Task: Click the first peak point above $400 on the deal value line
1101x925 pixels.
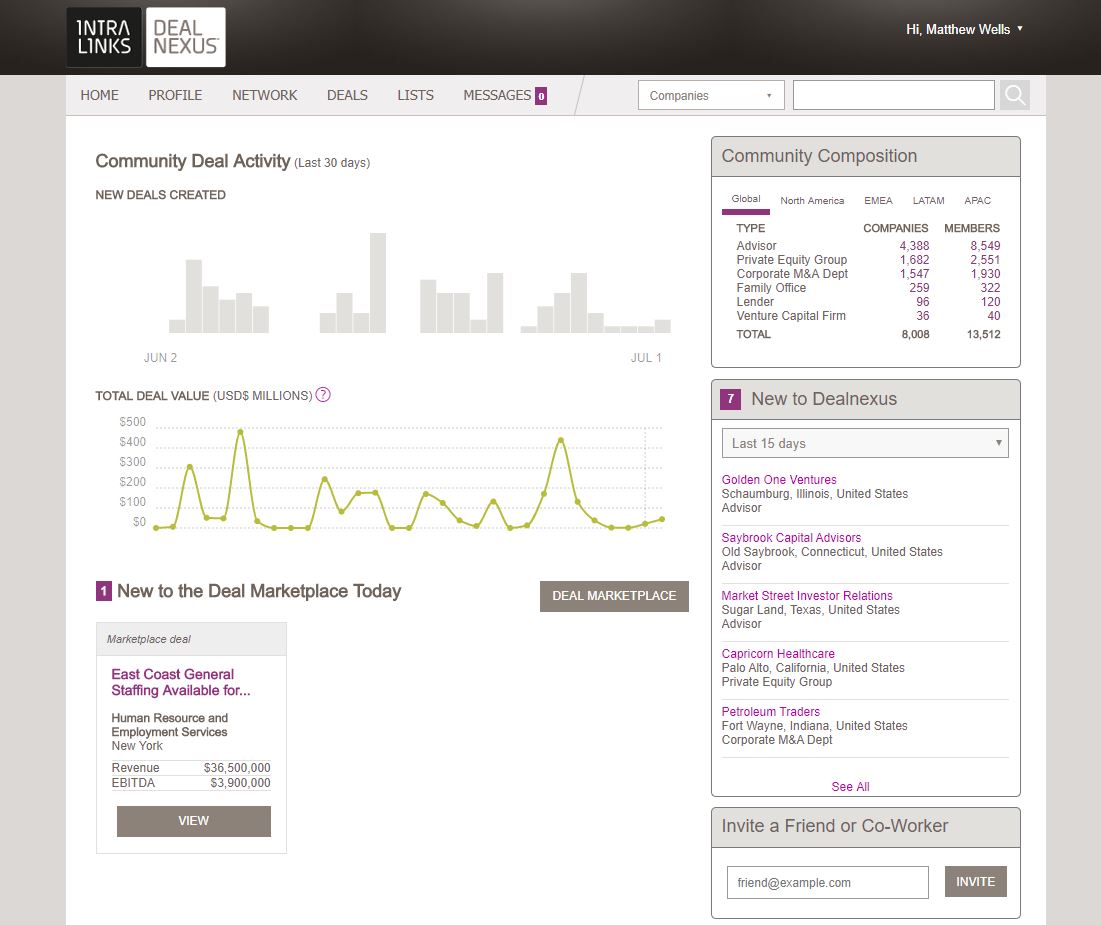Action: tap(240, 431)
